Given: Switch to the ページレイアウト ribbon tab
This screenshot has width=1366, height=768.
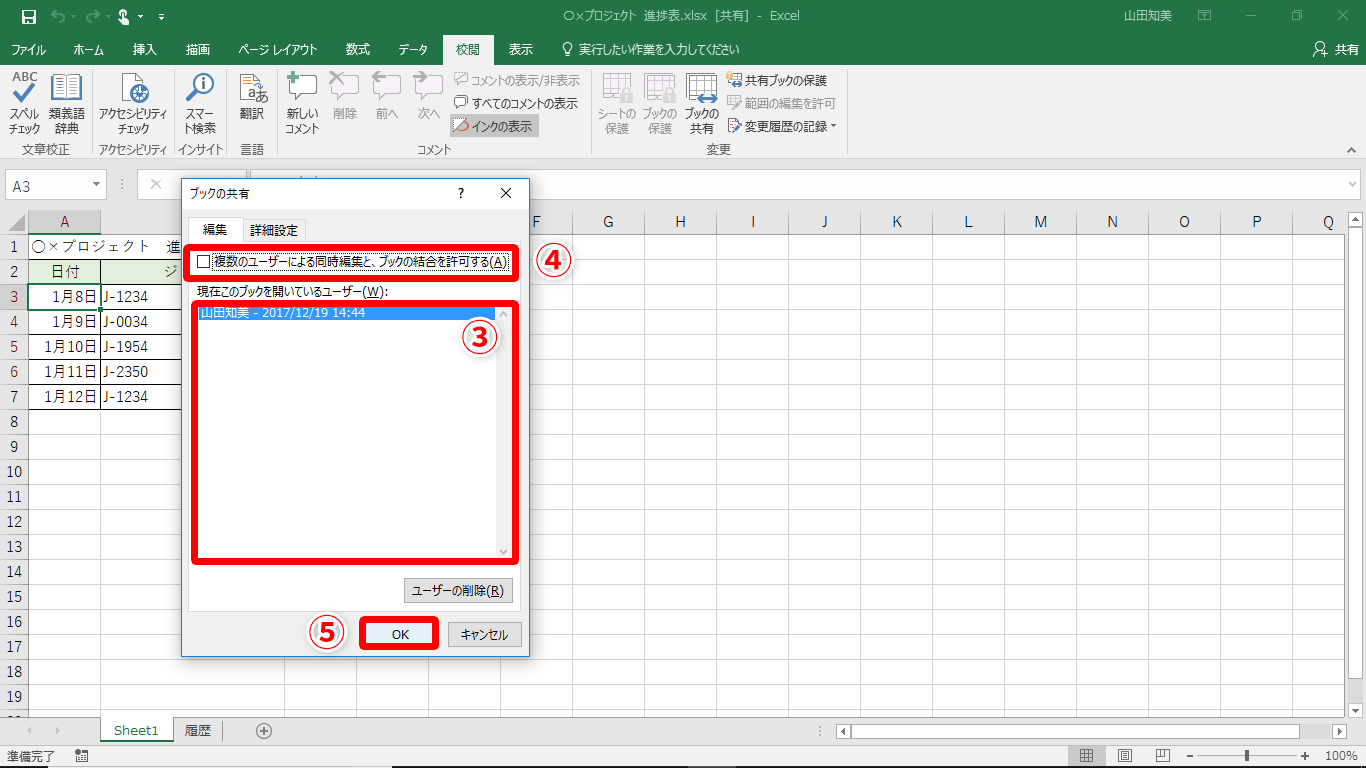Looking at the screenshot, I should [278, 50].
